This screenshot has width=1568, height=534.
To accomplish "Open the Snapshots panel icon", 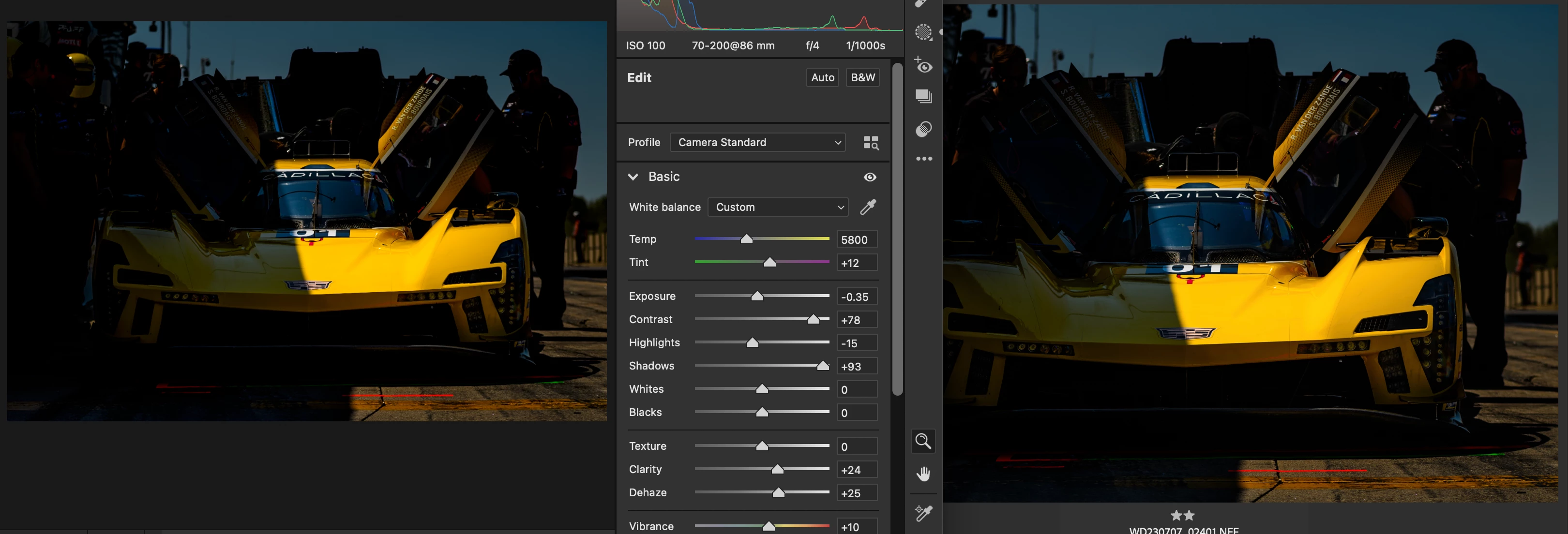I will 923,96.
